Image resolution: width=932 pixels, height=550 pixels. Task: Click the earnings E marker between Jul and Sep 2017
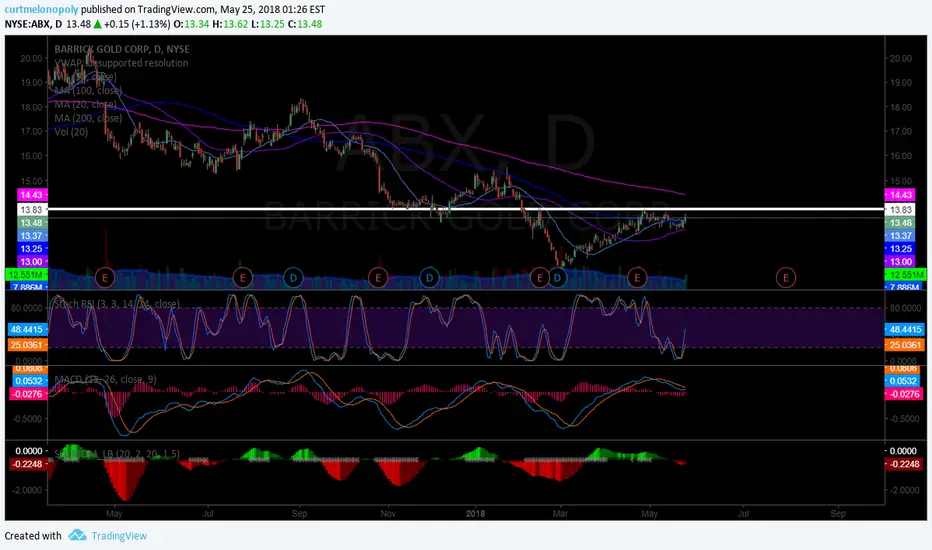[x=242, y=277]
